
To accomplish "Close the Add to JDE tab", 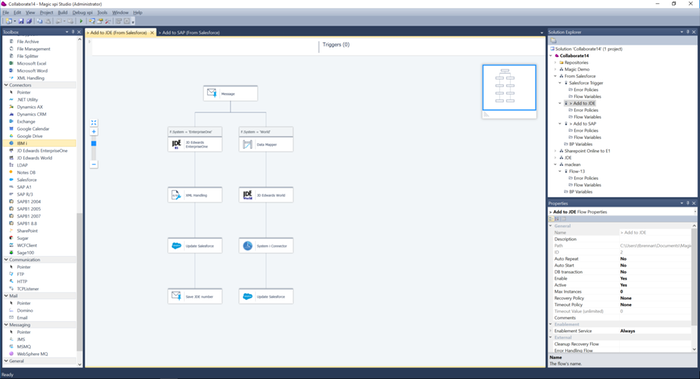I will click(152, 33).
